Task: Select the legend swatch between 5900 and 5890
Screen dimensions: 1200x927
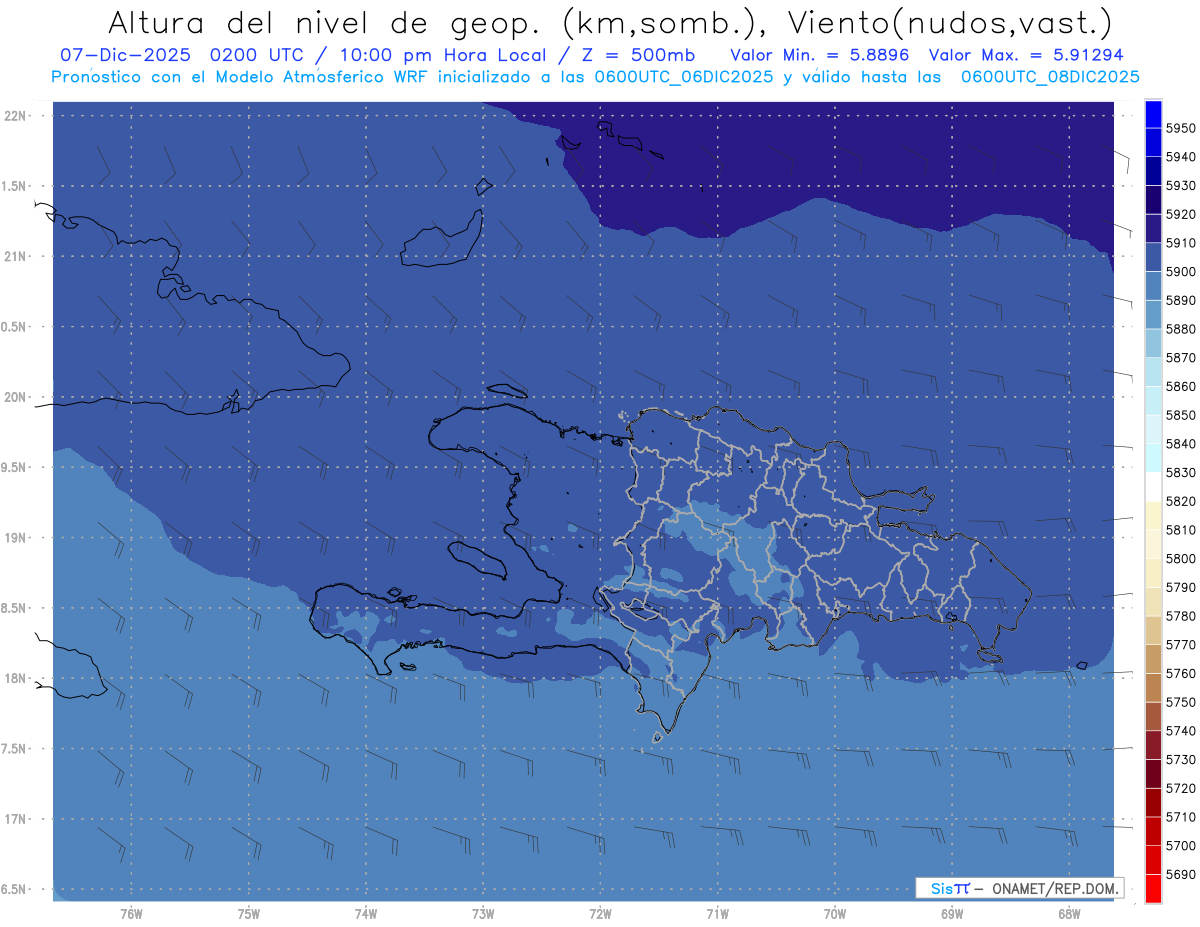Action: coord(1153,286)
